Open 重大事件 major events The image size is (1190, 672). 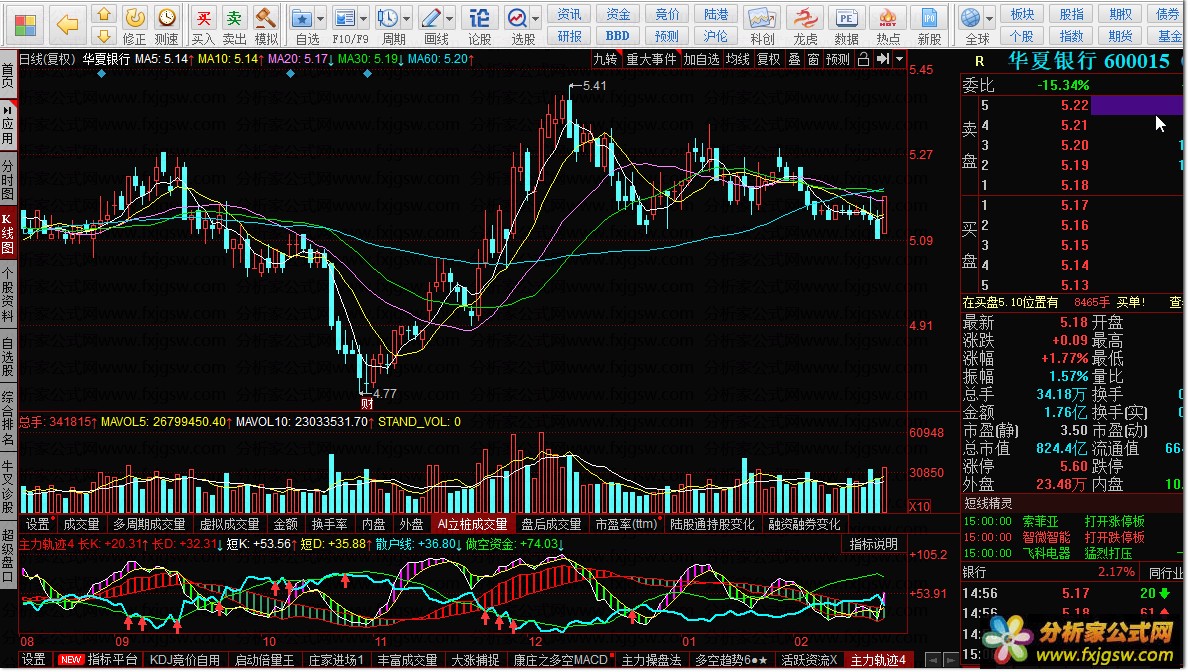pyautogui.click(x=651, y=59)
